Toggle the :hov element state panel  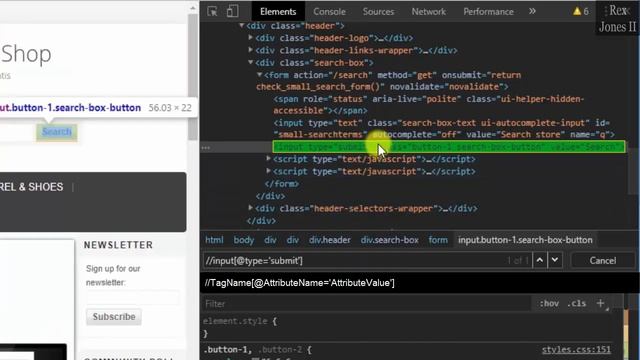(549, 303)
